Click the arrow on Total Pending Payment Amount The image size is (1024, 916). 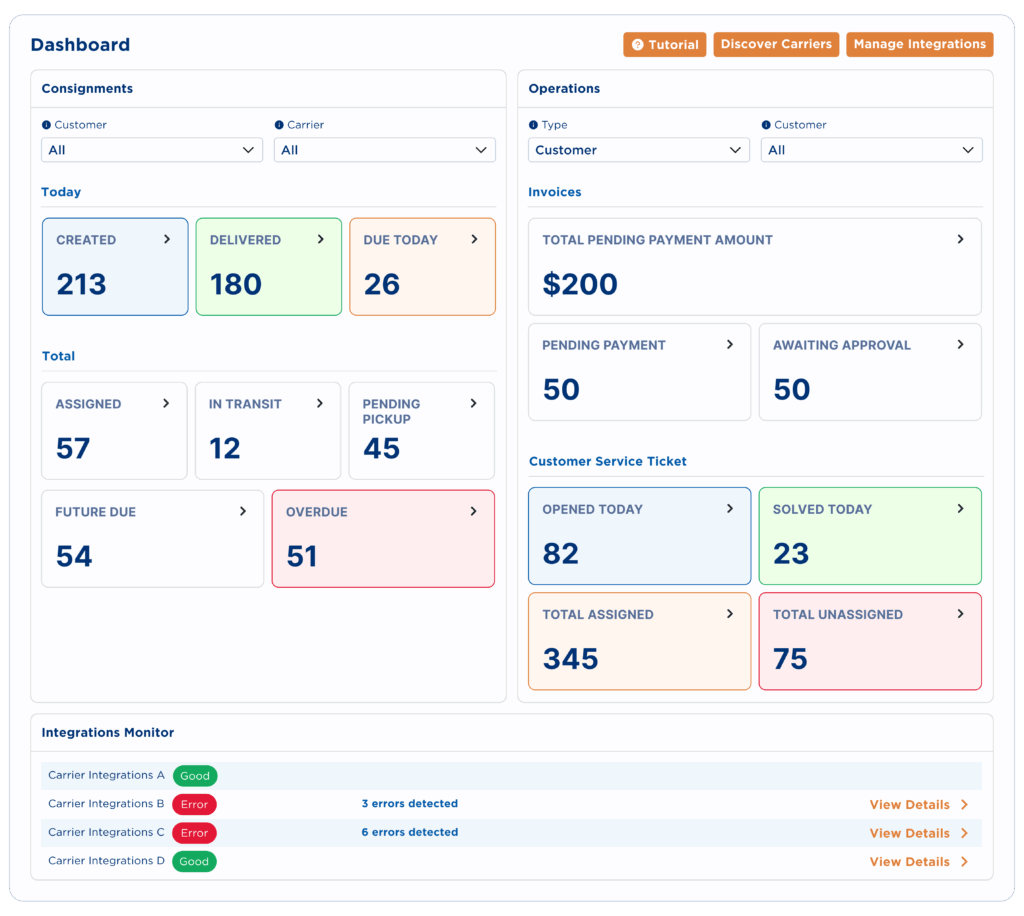(960, 240)
